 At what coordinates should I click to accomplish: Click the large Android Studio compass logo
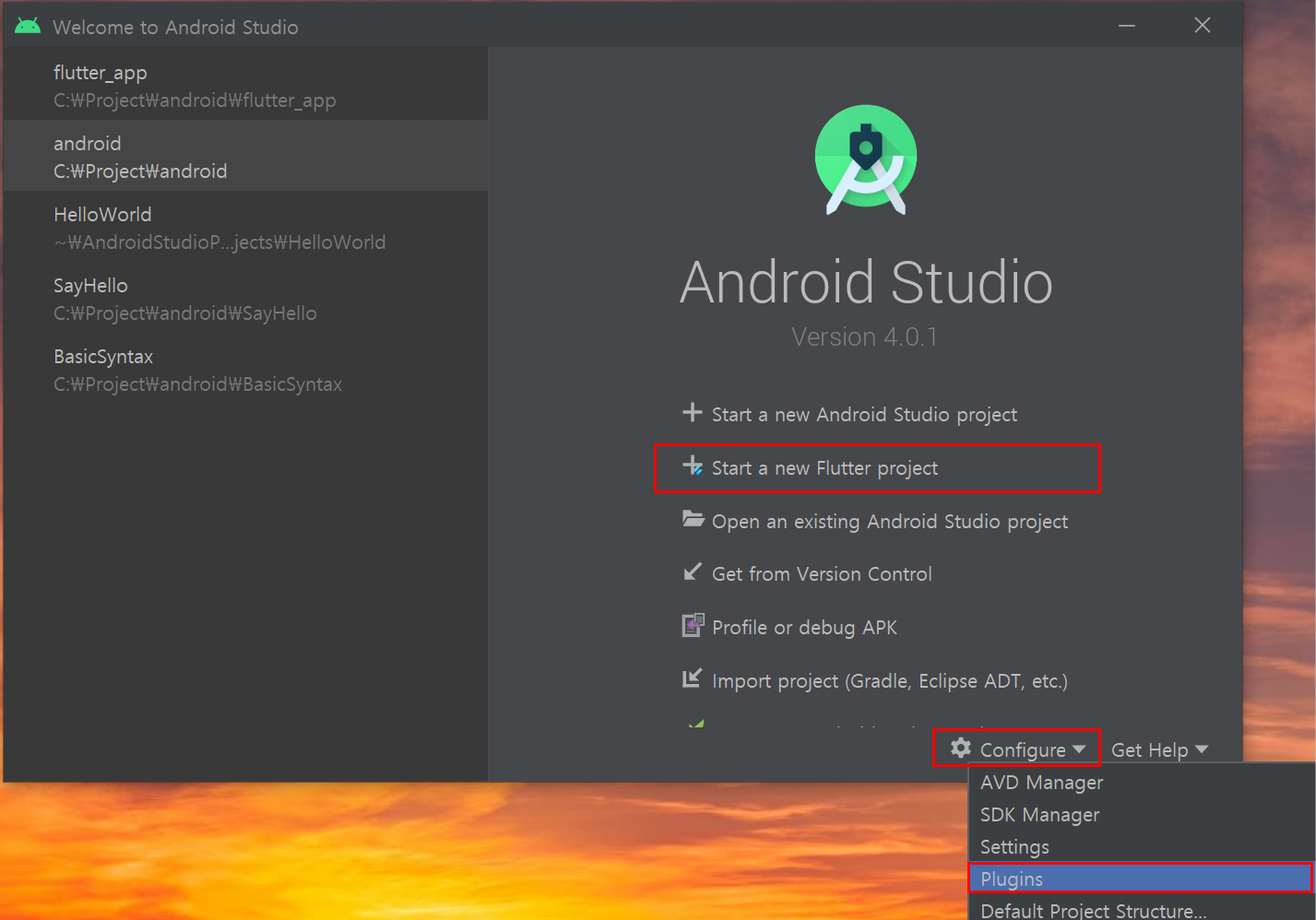pos(865,159)
